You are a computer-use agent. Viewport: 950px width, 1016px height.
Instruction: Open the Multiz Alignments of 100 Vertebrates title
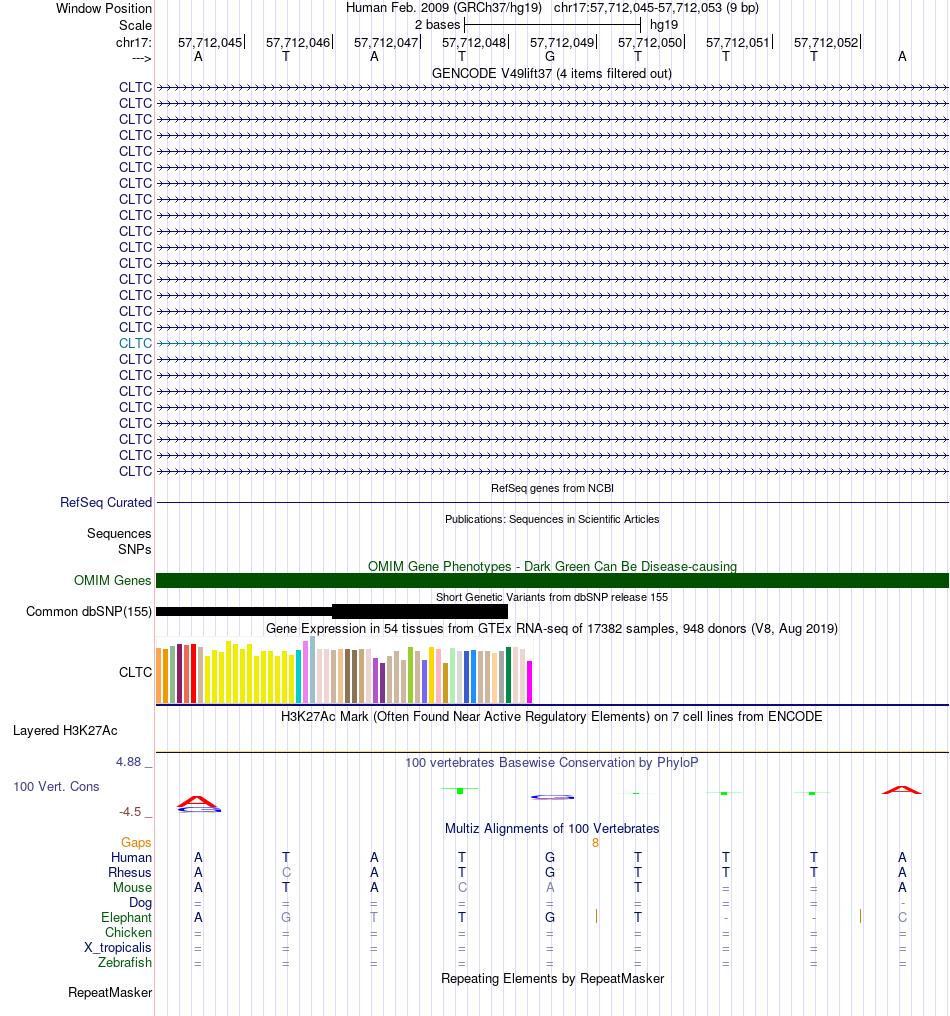(552, 828)
